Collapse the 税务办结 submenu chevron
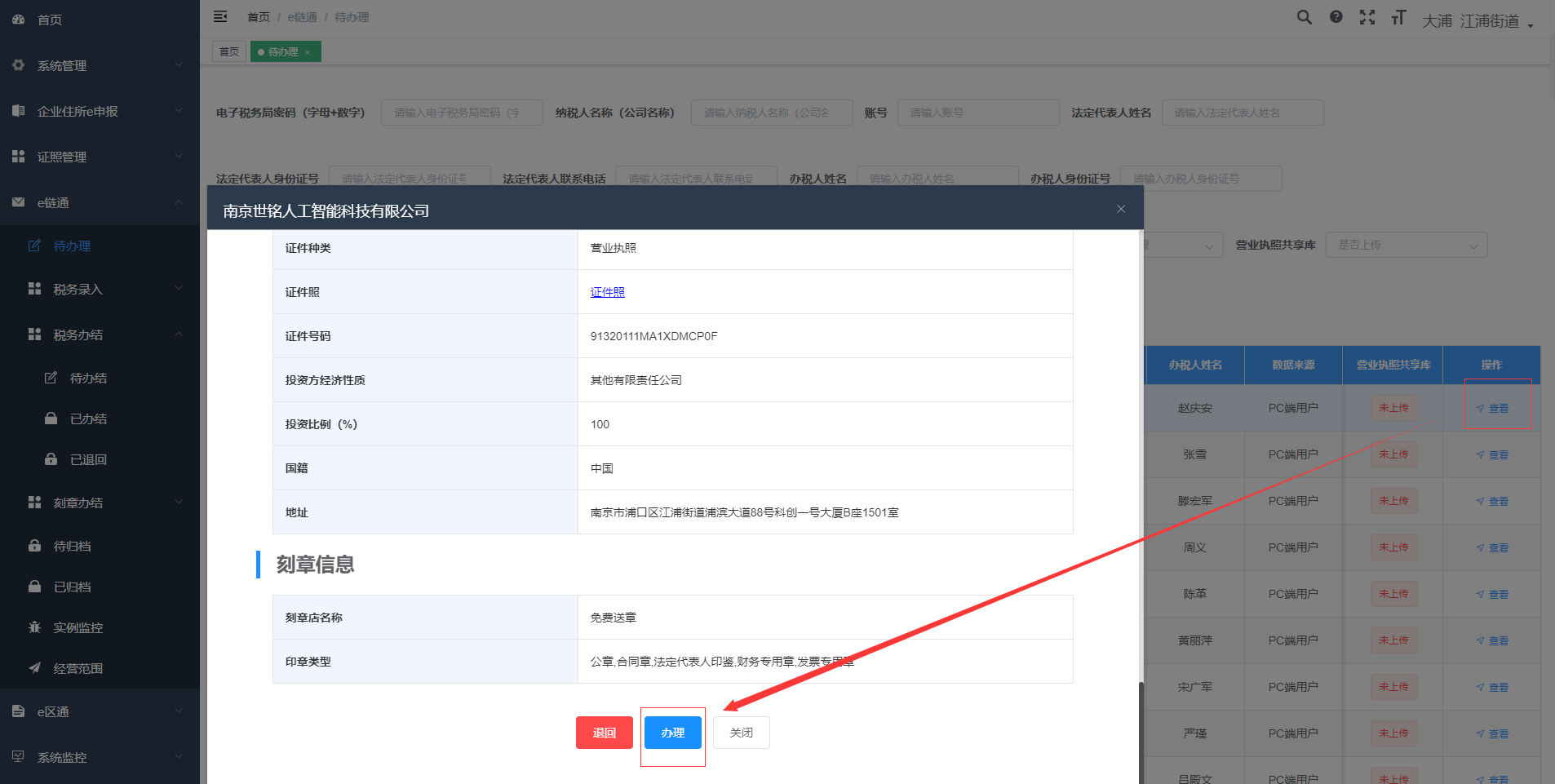 pos(179,334)
